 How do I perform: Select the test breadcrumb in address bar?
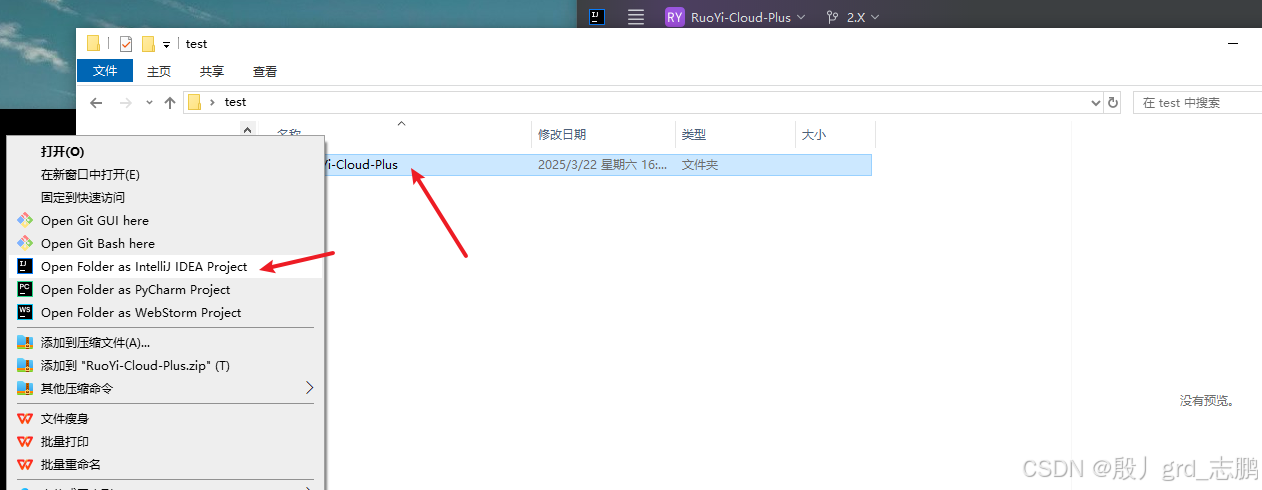[x=235, y=102]
